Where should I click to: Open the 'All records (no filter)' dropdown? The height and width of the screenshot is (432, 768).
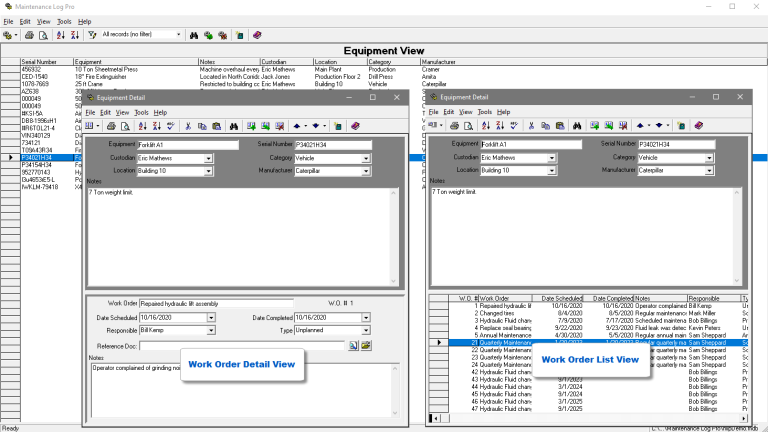(179, 35)
